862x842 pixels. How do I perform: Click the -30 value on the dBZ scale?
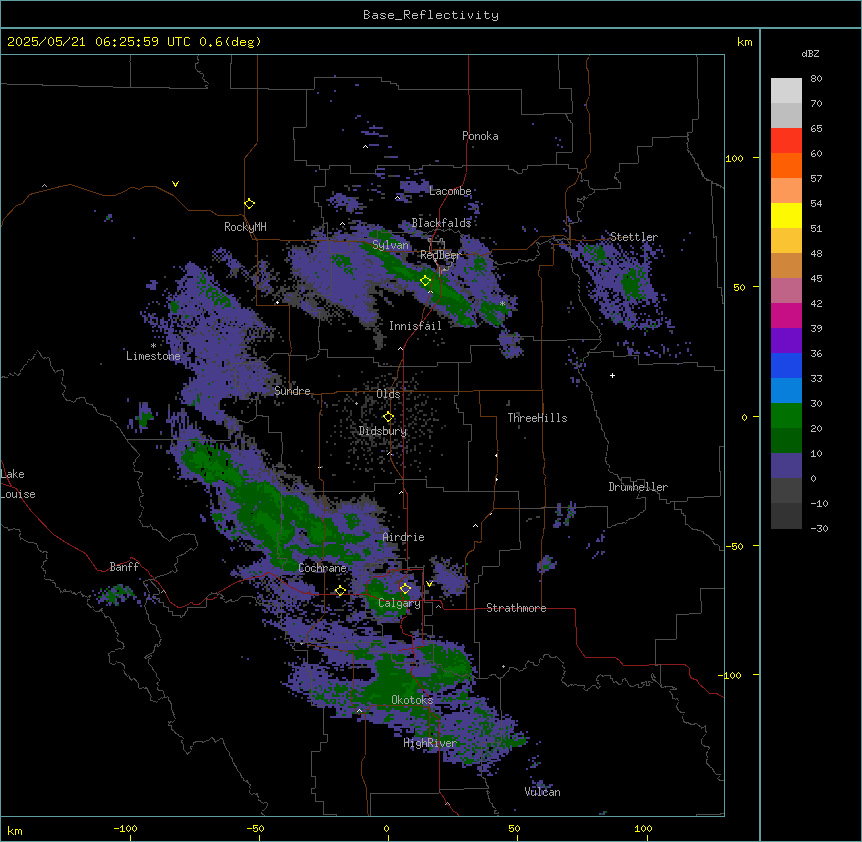819,528
